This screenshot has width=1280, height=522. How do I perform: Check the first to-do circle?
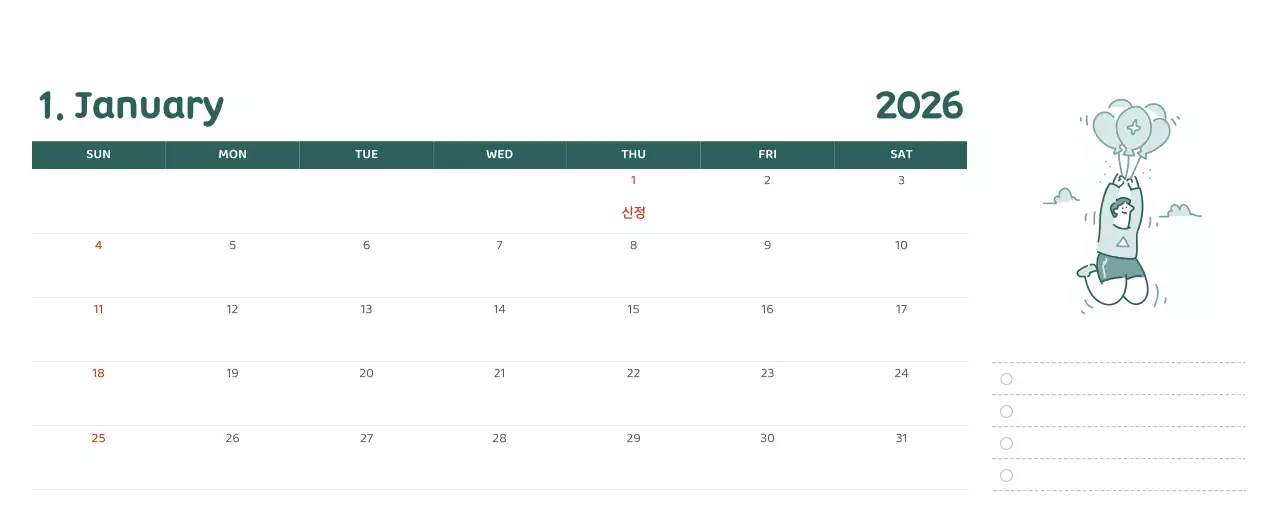coord(1006,379)
